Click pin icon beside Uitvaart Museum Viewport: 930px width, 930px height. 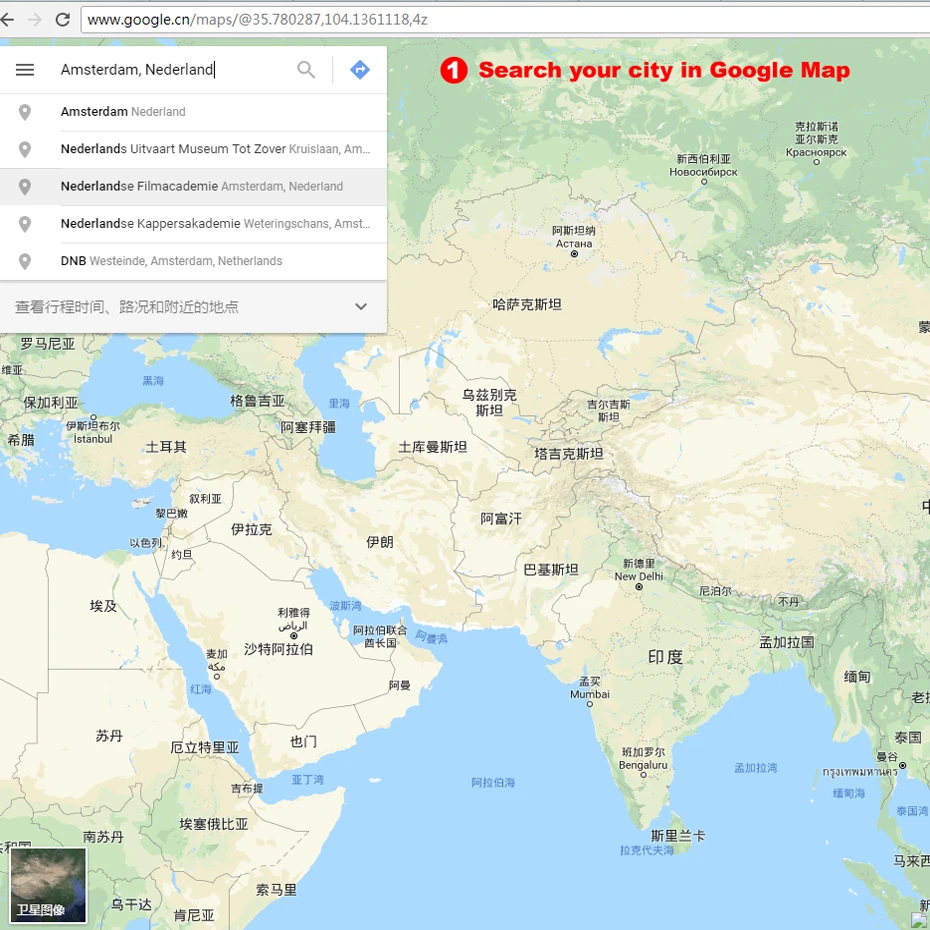[x=24, y=149]
